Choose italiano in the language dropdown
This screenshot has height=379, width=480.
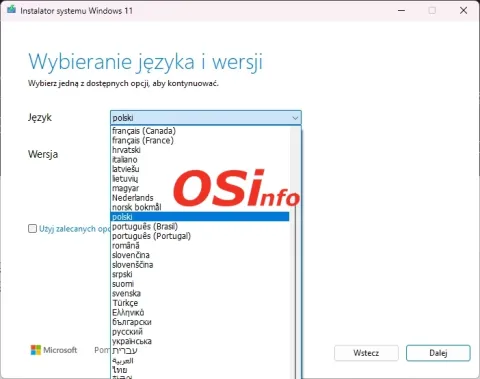(x=200, y=160)
